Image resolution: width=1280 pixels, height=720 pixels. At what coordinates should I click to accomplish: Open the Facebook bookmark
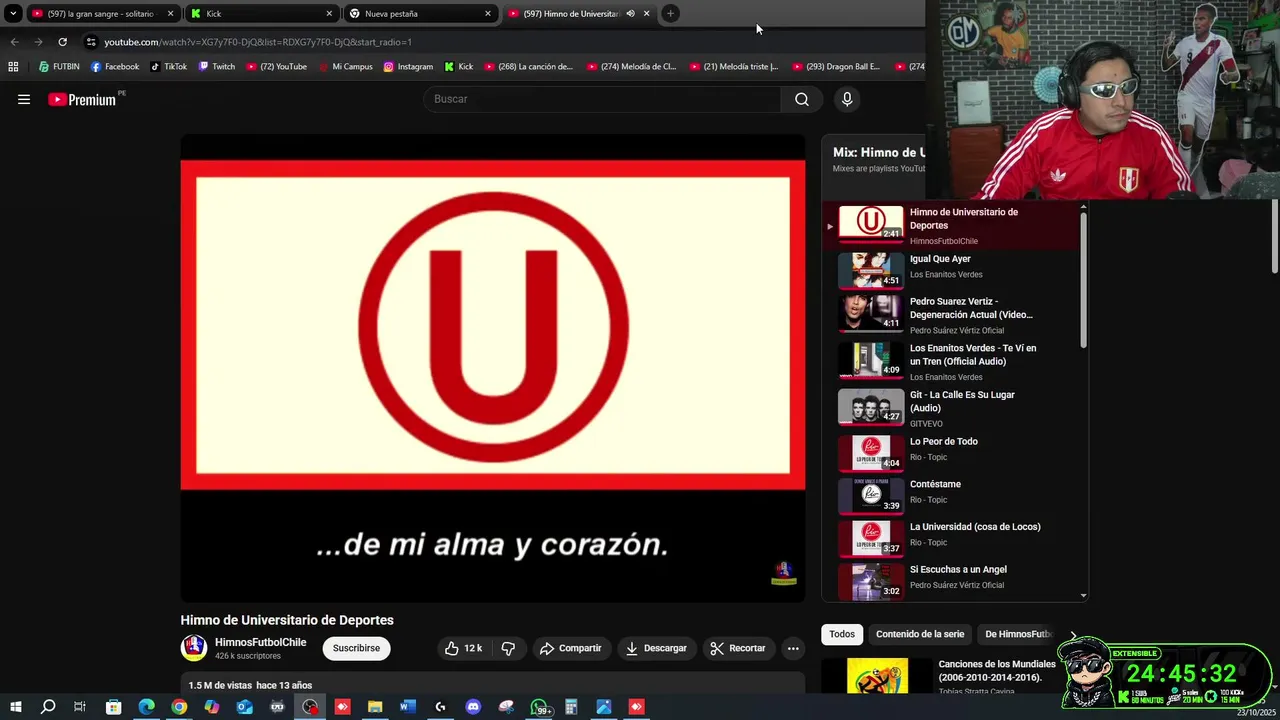115,67
